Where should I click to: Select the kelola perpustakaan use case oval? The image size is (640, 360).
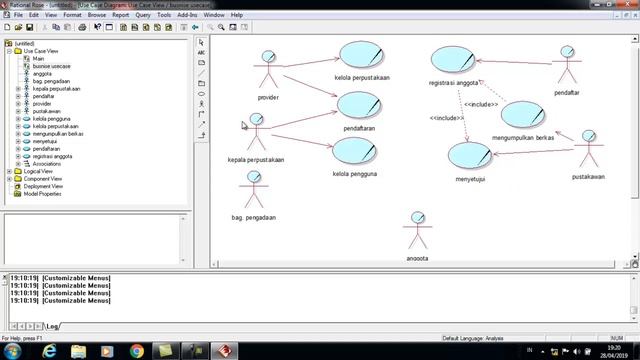(x=361, y=54)
